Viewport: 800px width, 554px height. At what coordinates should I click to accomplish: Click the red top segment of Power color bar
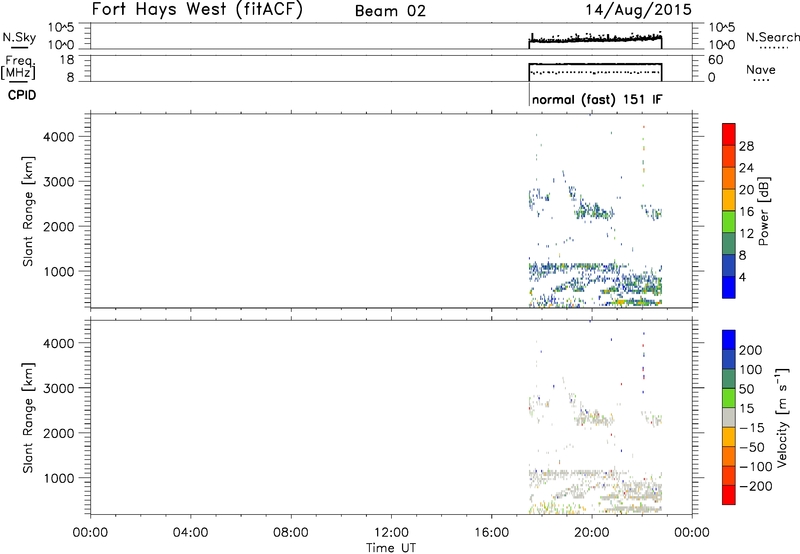[729, 134]
